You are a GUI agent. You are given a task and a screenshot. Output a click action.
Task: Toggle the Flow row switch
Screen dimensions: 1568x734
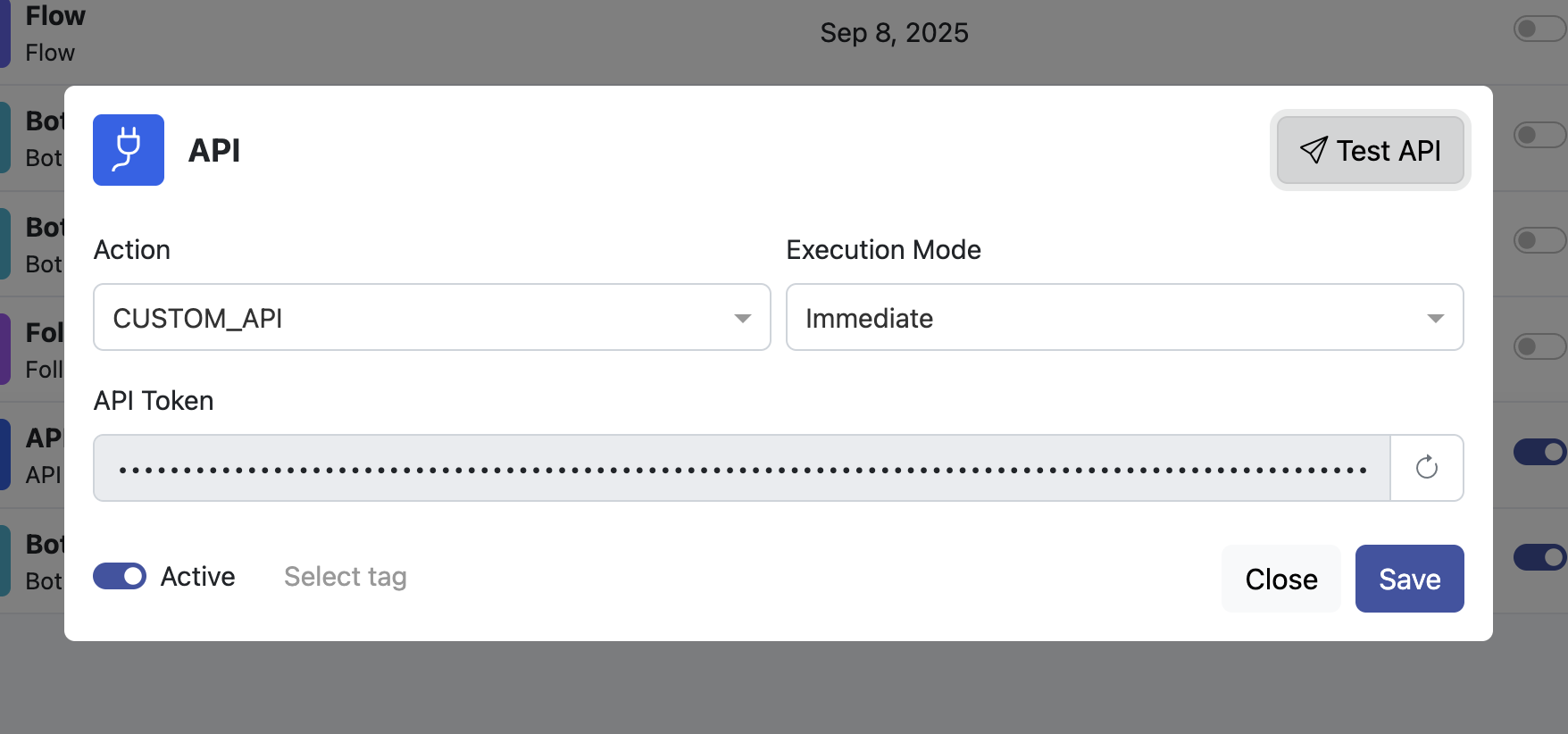pyautogui.click(x=1539, y=29)
